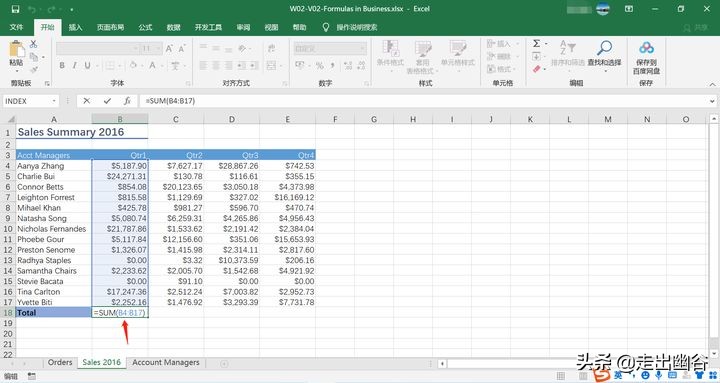Select the Sales 2016 sheet tab
The width and height of the screenshot is (720, 383).
click(101, 362)
